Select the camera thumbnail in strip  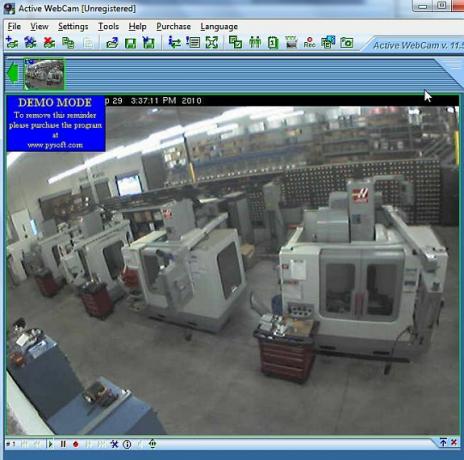coord(44,74)
